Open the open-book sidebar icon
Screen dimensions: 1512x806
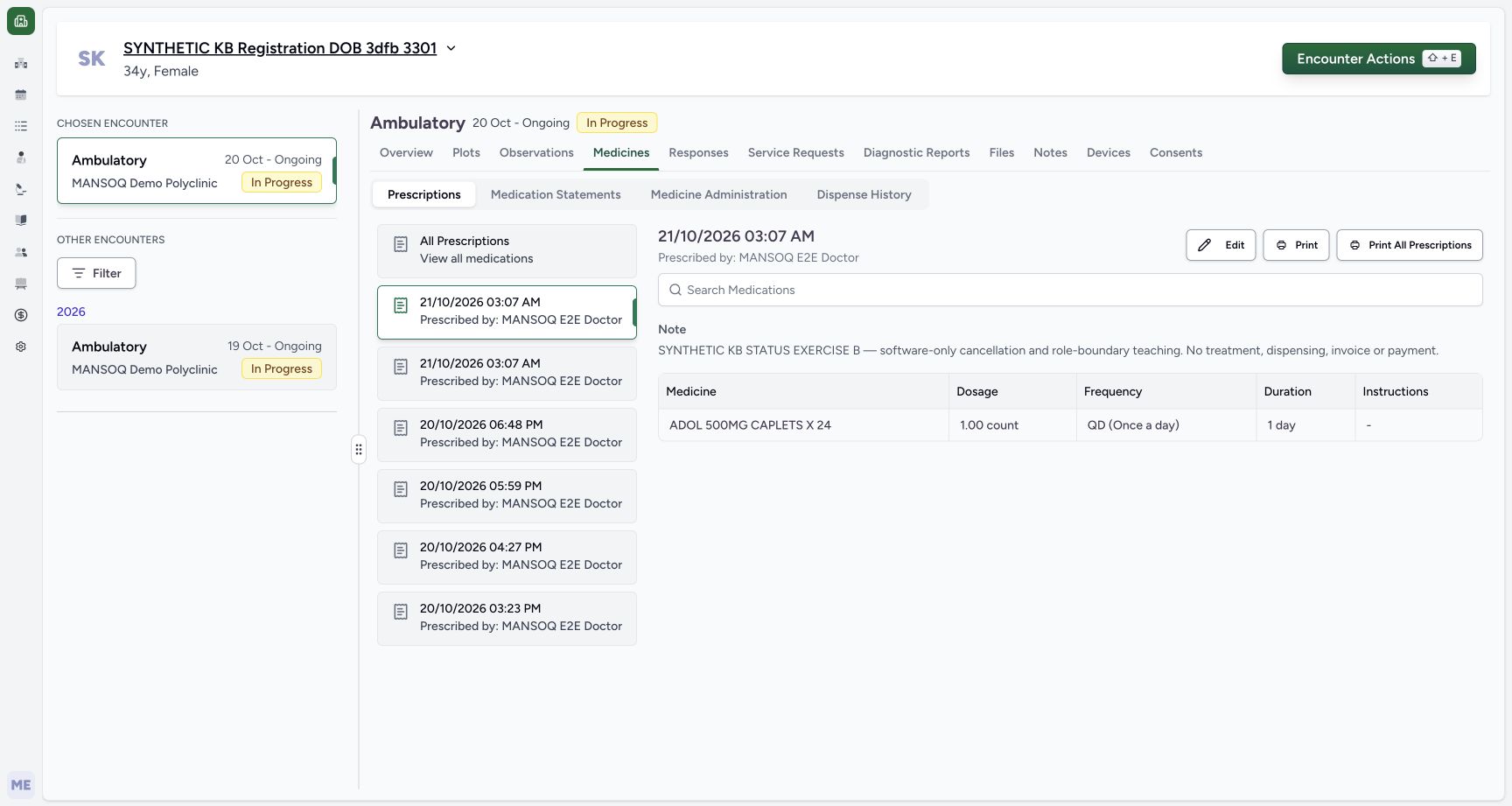click(21, 221)
